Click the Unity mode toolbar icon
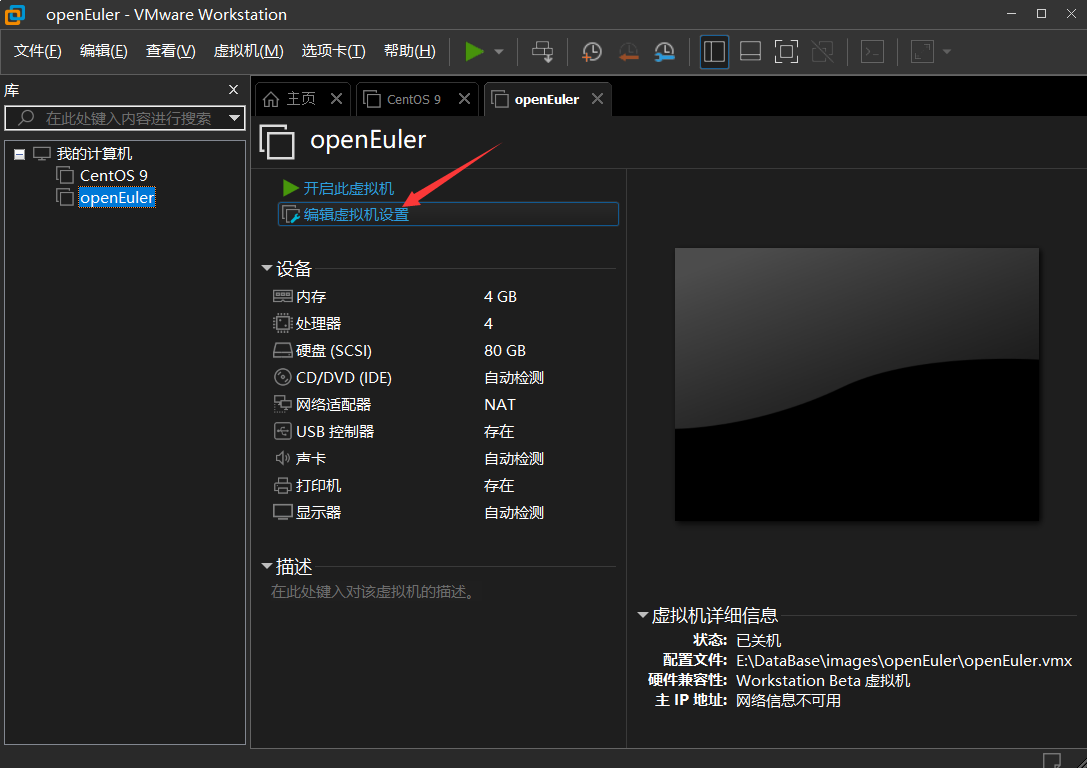The height and width of the screenshot is (768, 1087). coord(822,51)
